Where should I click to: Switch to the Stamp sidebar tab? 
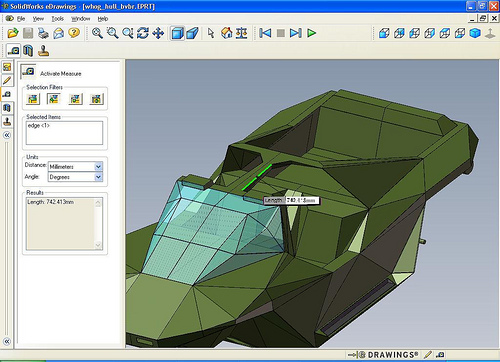click(x=7, y=121)
